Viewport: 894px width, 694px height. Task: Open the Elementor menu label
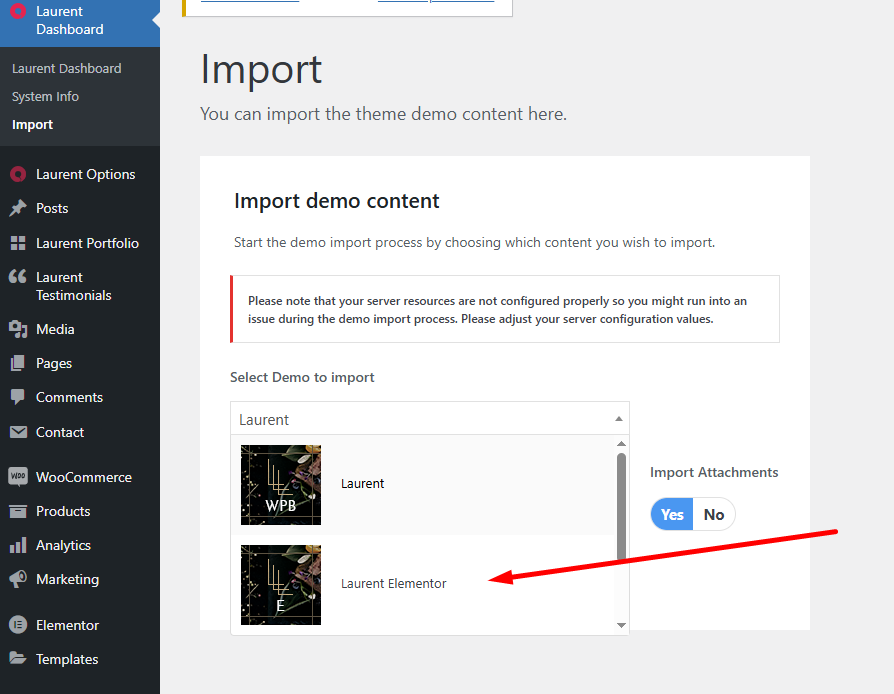pyautogui.click(x=67, y=626)
